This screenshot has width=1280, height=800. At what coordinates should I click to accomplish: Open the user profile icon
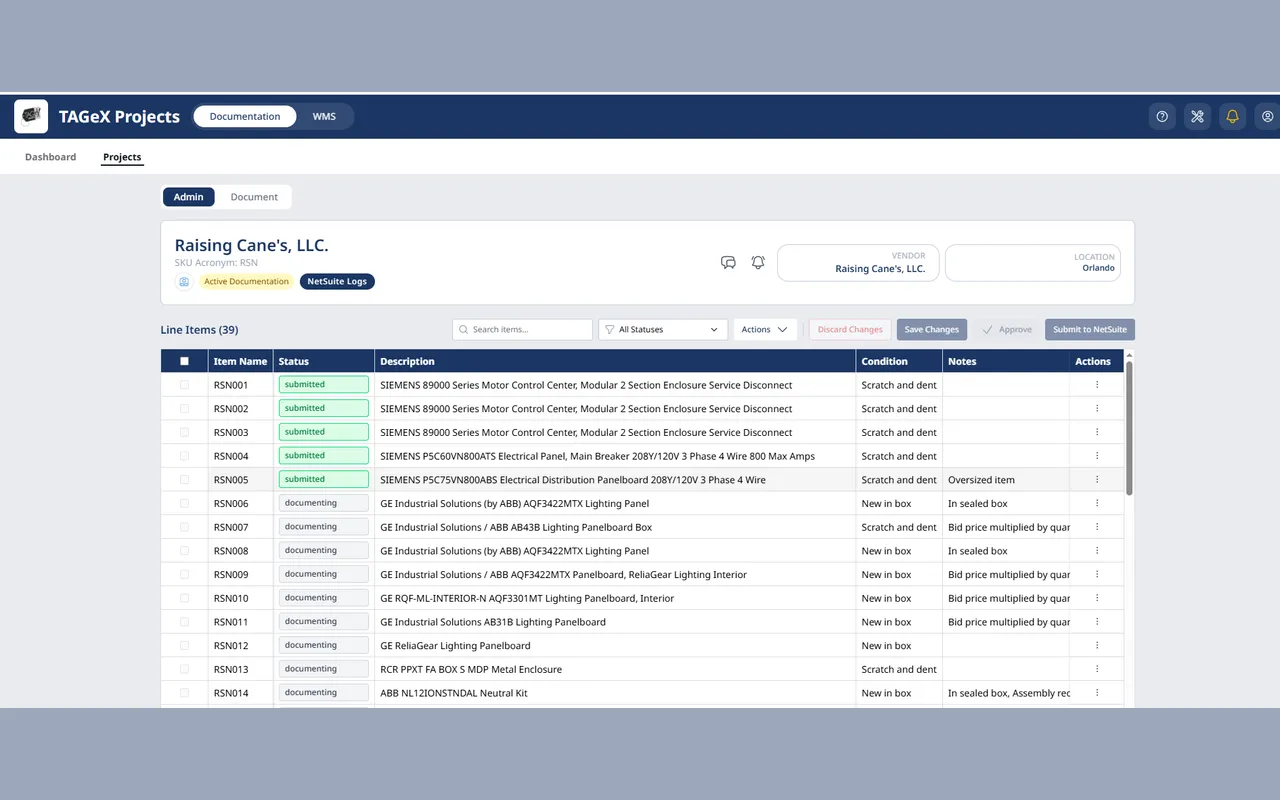[x=1267, y=116]
